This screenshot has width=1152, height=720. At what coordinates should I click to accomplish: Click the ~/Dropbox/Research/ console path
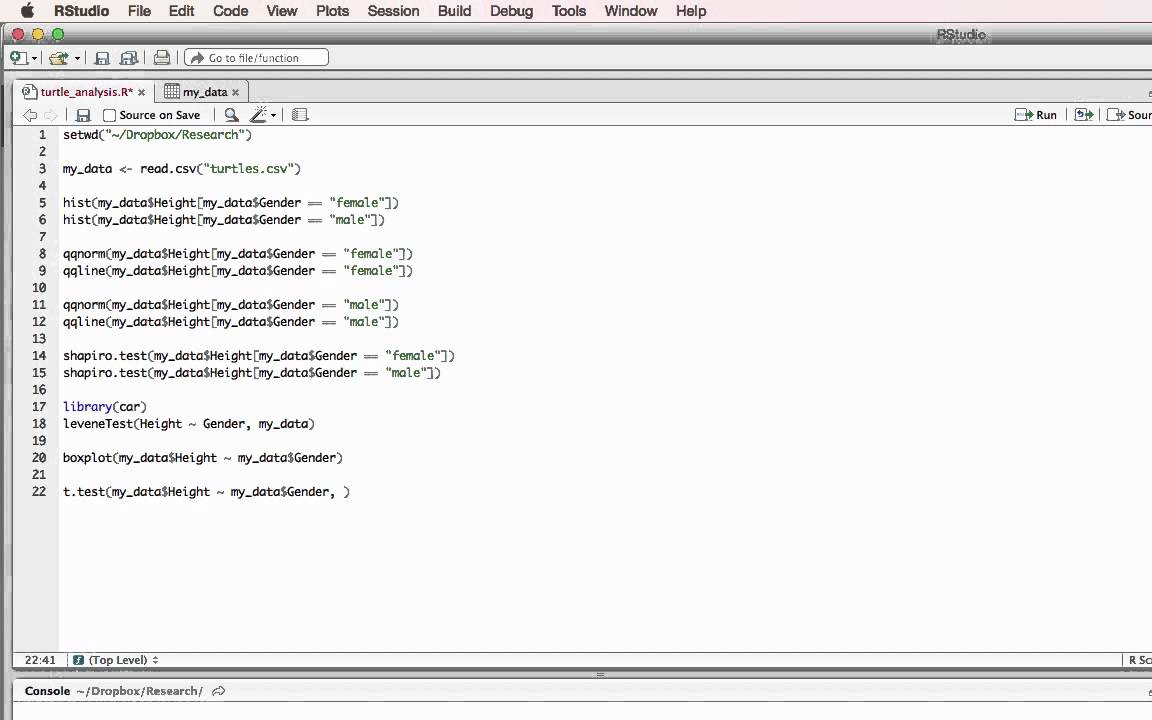pyautogui.click(x=140, y=691)
